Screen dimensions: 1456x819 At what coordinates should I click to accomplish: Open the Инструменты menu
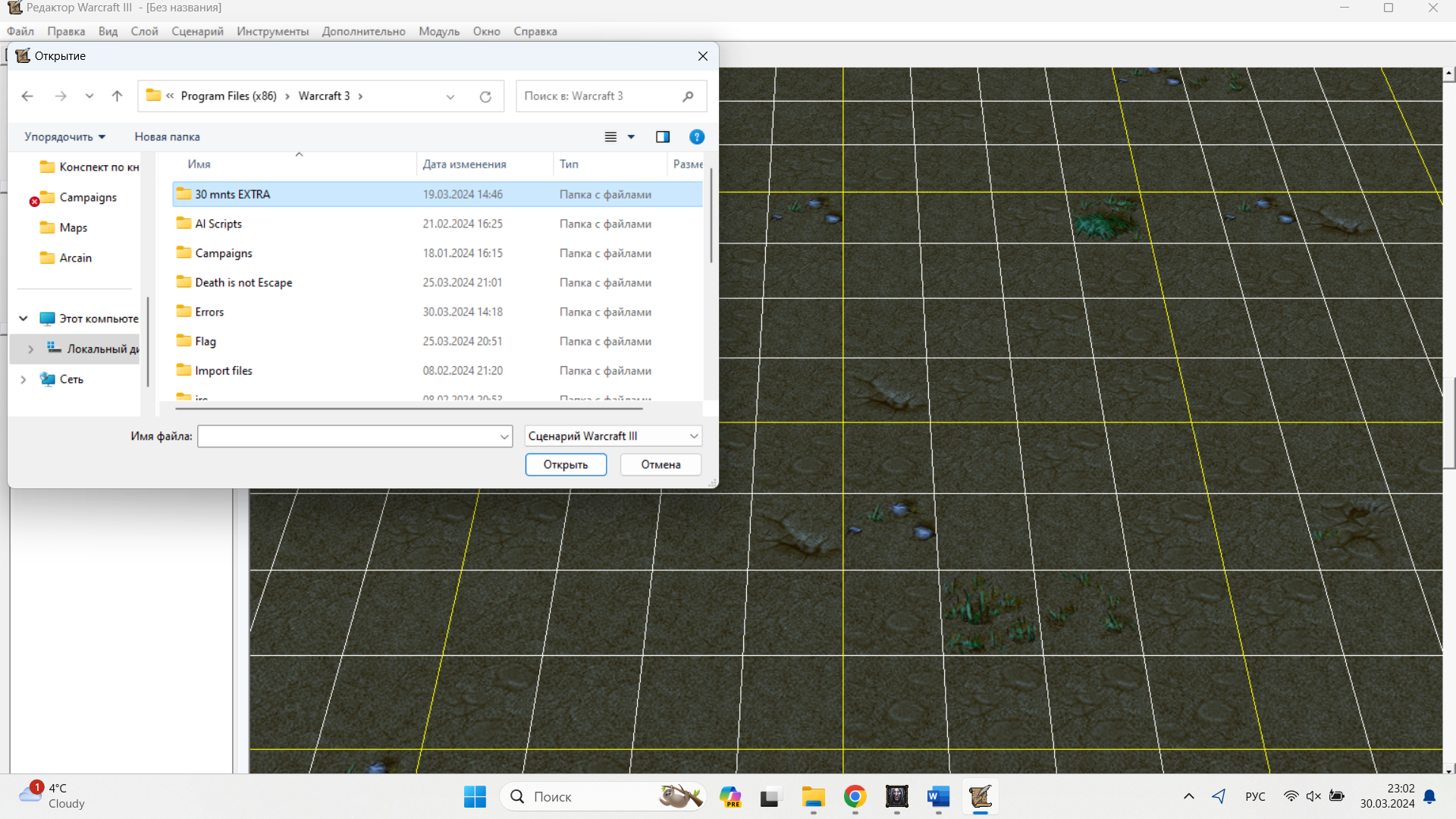pyautogui.click(x=273, y=31)
